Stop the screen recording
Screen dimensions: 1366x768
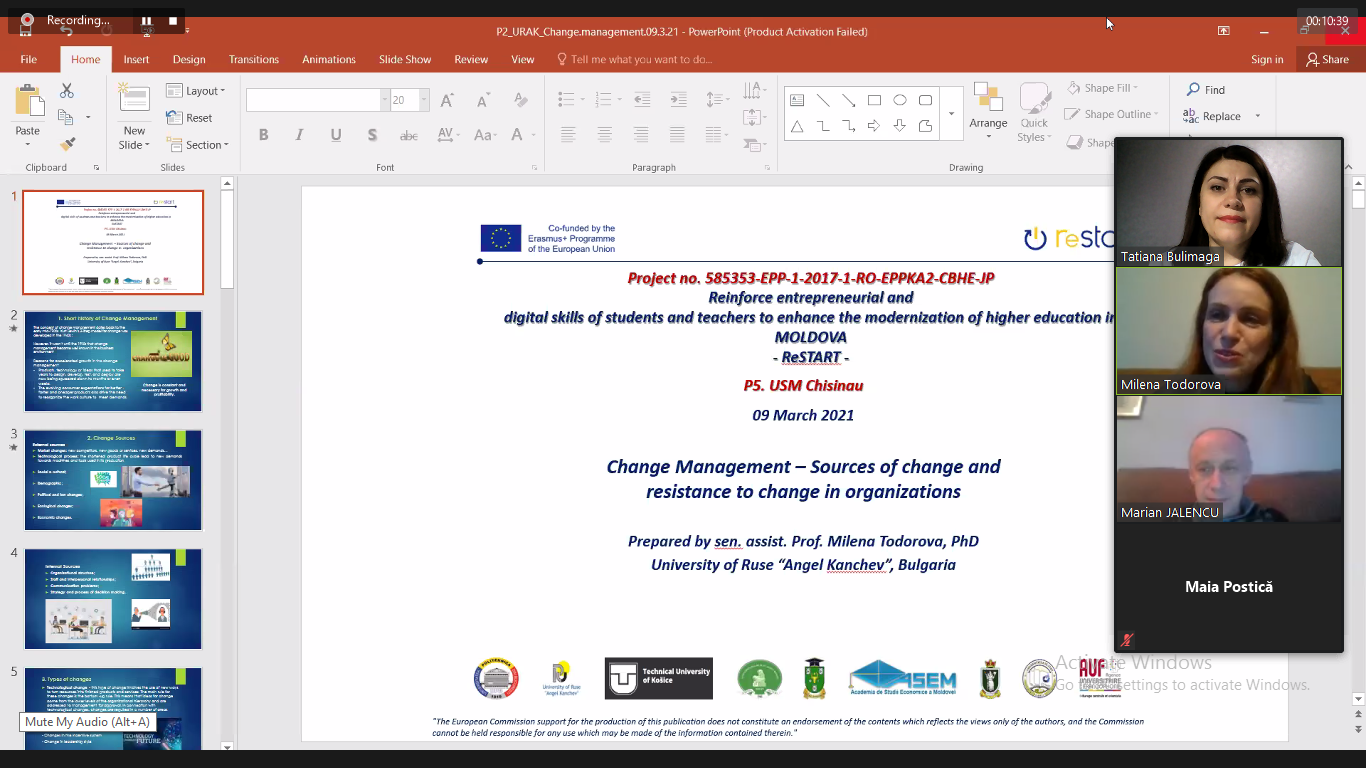[173, 20]
